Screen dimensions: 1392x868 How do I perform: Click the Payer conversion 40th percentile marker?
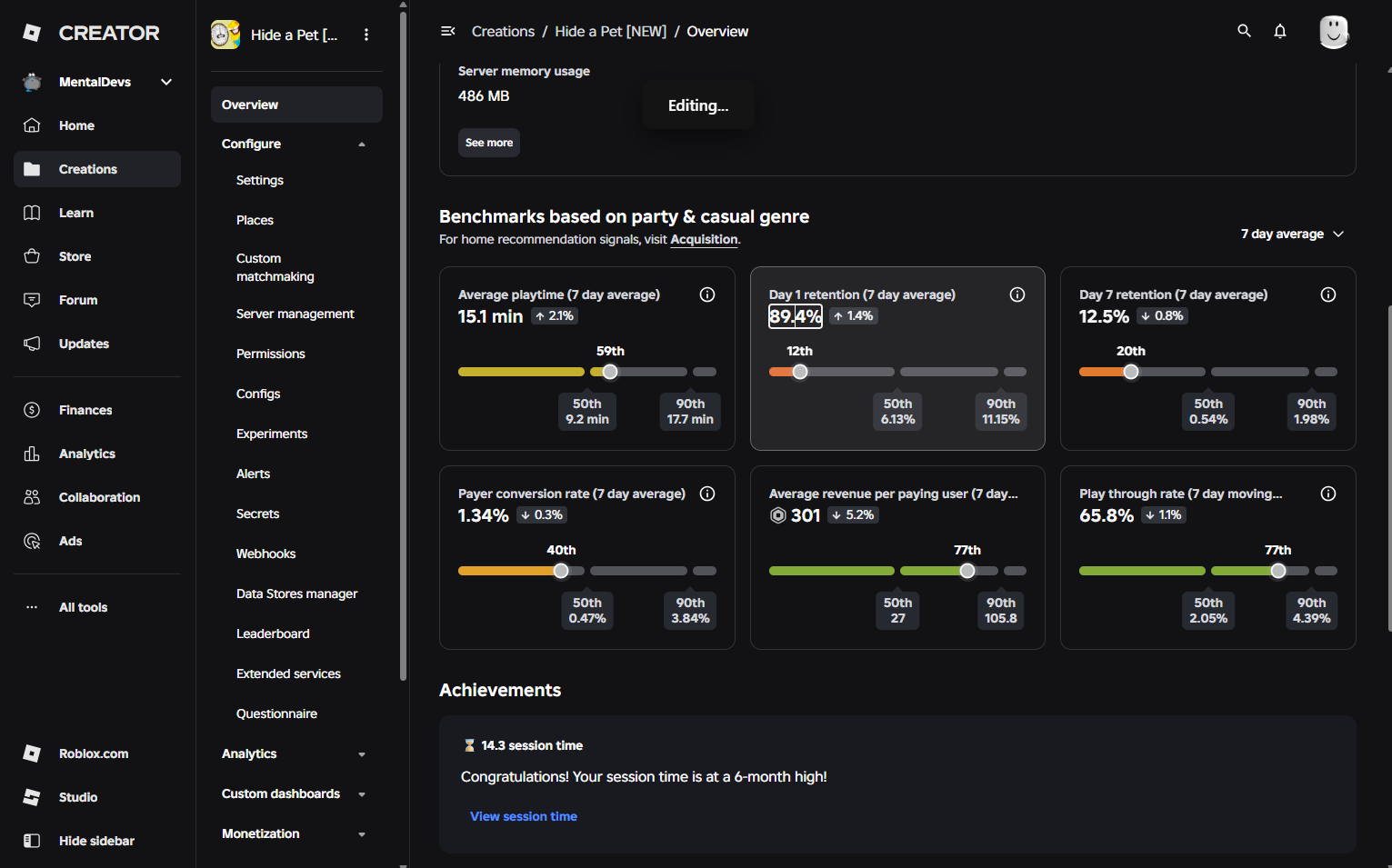561,571
